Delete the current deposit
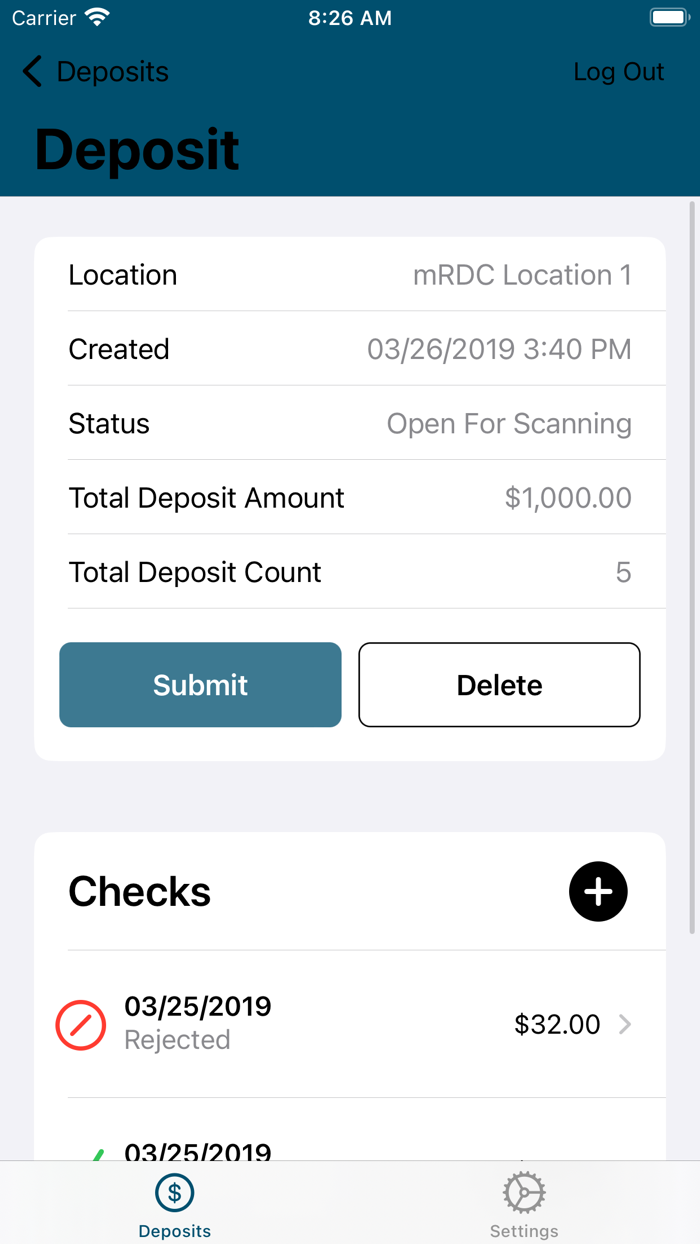Viewport: 700px width, 1244px height. (x=499, y=685)
